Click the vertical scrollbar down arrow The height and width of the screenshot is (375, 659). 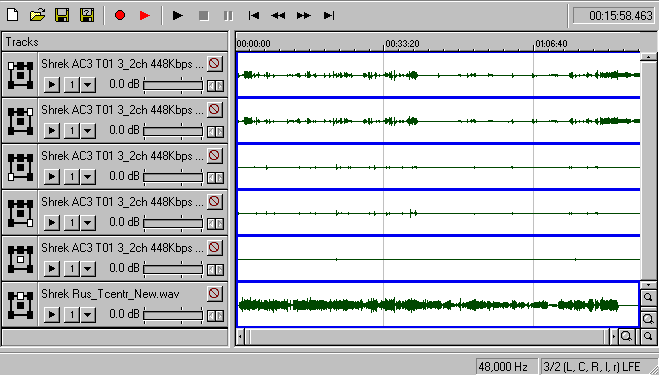coord(648,285)
